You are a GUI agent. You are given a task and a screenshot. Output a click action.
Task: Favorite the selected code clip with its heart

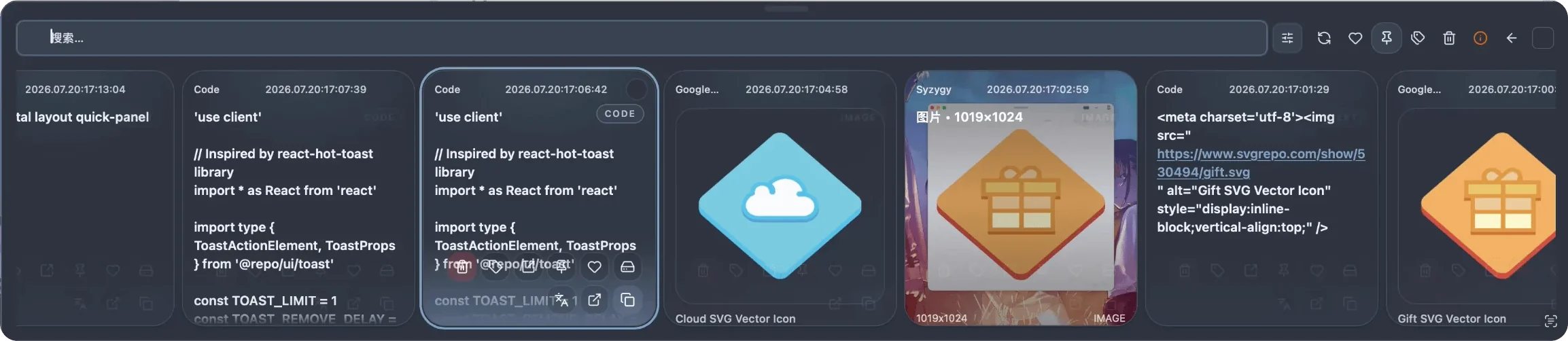click(x=595, y=267)
